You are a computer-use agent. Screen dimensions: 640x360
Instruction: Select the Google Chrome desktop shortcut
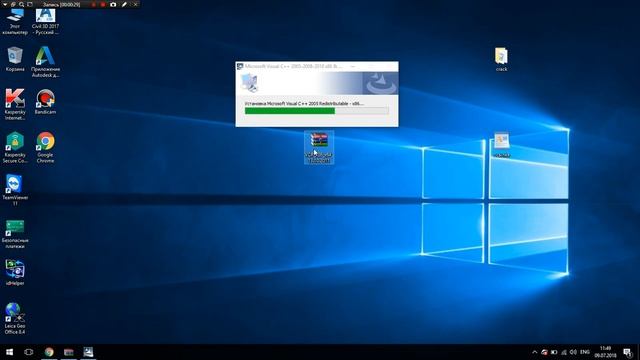coord(45,147)
